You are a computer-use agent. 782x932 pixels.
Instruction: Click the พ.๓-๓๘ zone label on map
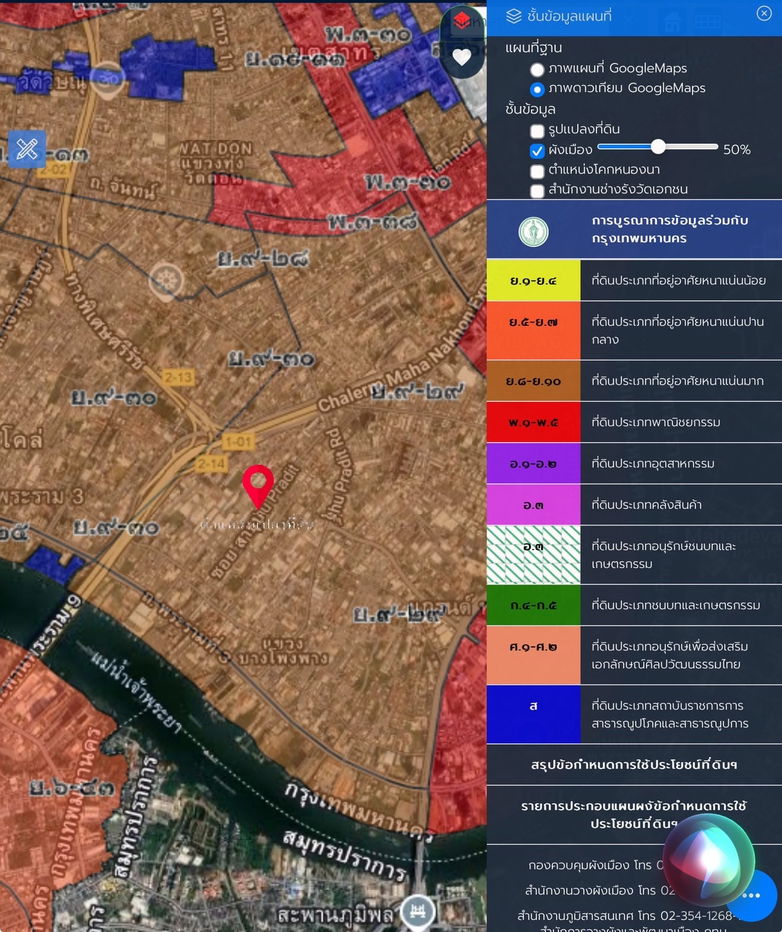[x=373, y=222]
